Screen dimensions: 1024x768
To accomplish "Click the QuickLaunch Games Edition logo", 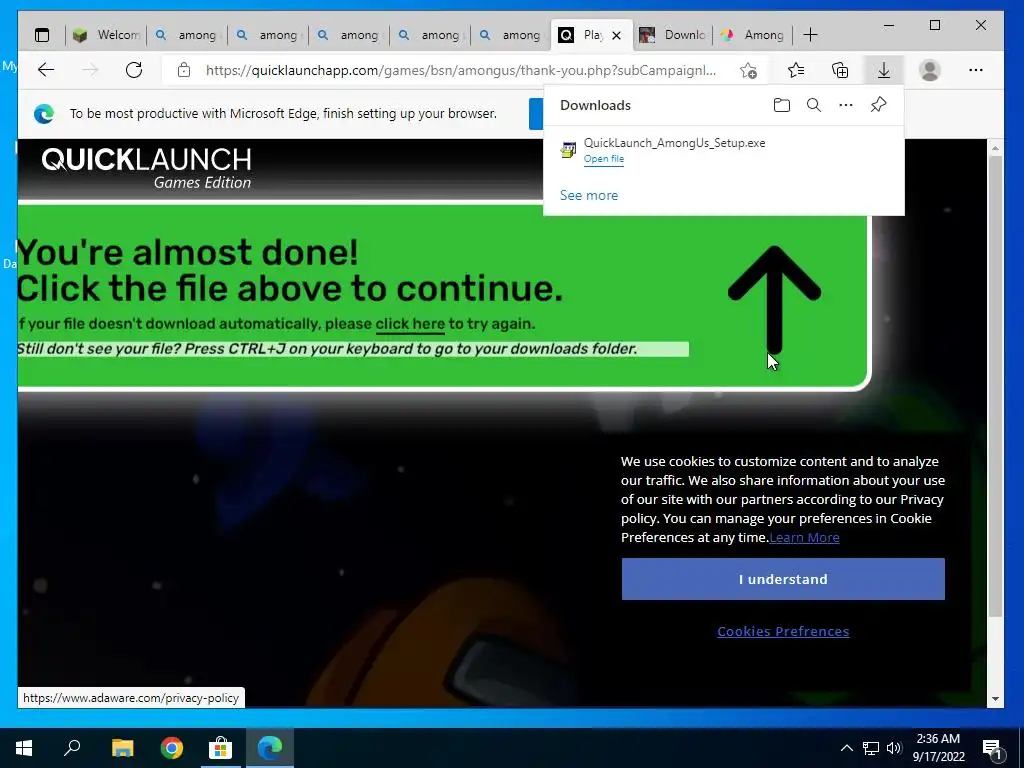I will coord(146,168).
